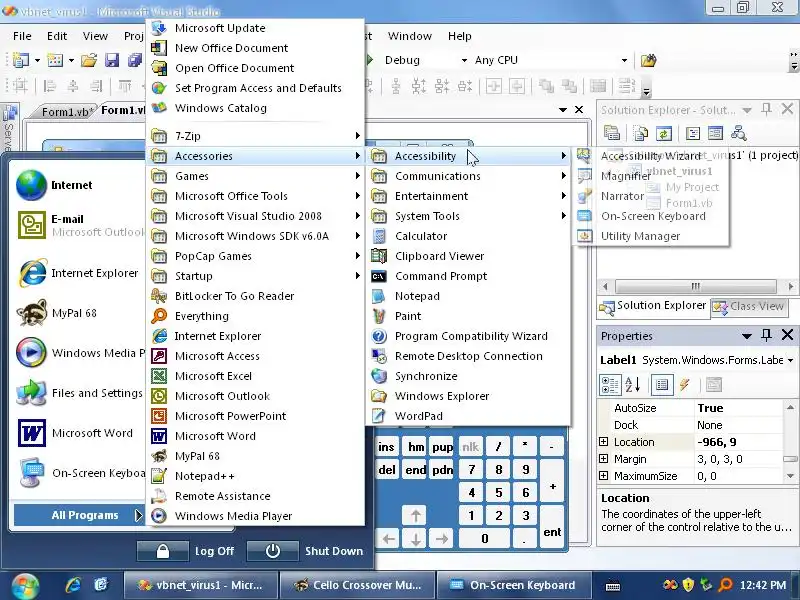Screen dimensions: 800x600
Task: Launch On-Screen Keyboard from Accessibility submenu
Action: [x=651, y=216]
